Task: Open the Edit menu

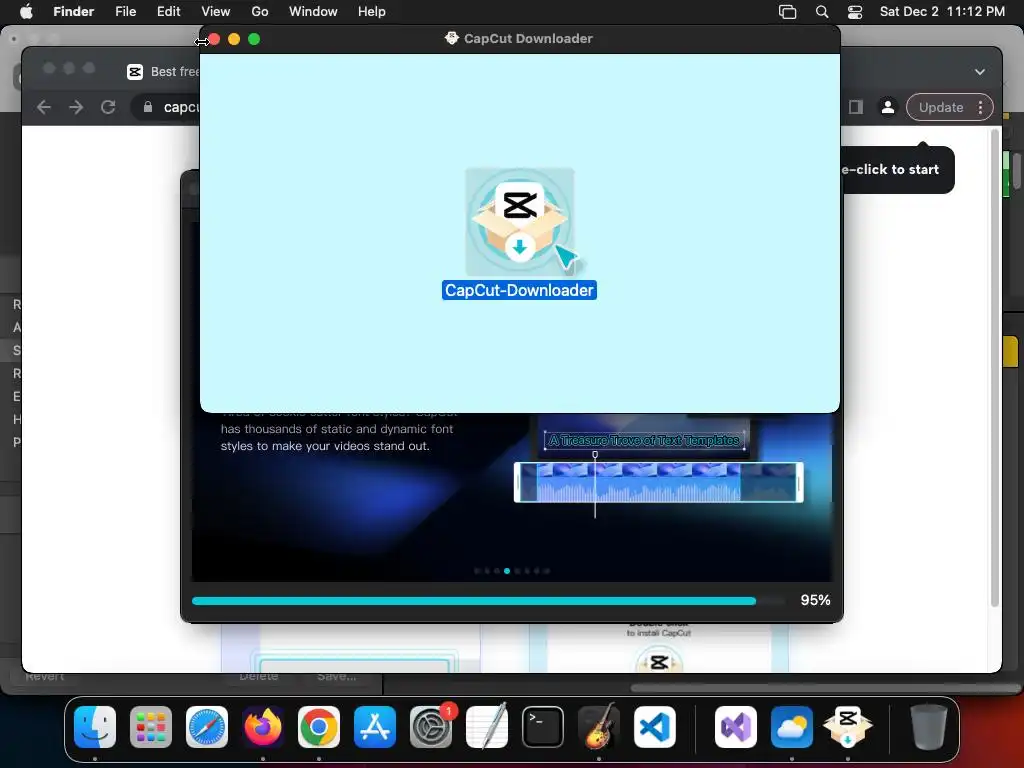Action: tap(168, 12)
